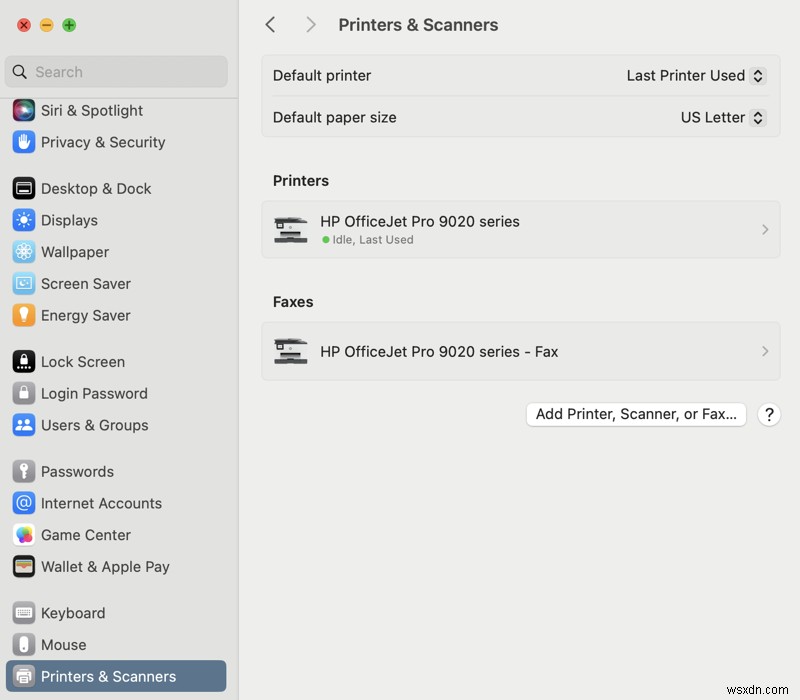Click the Idle, Last Used status text
Image resolution: width=800 pixels, height=700 pixels.
[372, 239]
